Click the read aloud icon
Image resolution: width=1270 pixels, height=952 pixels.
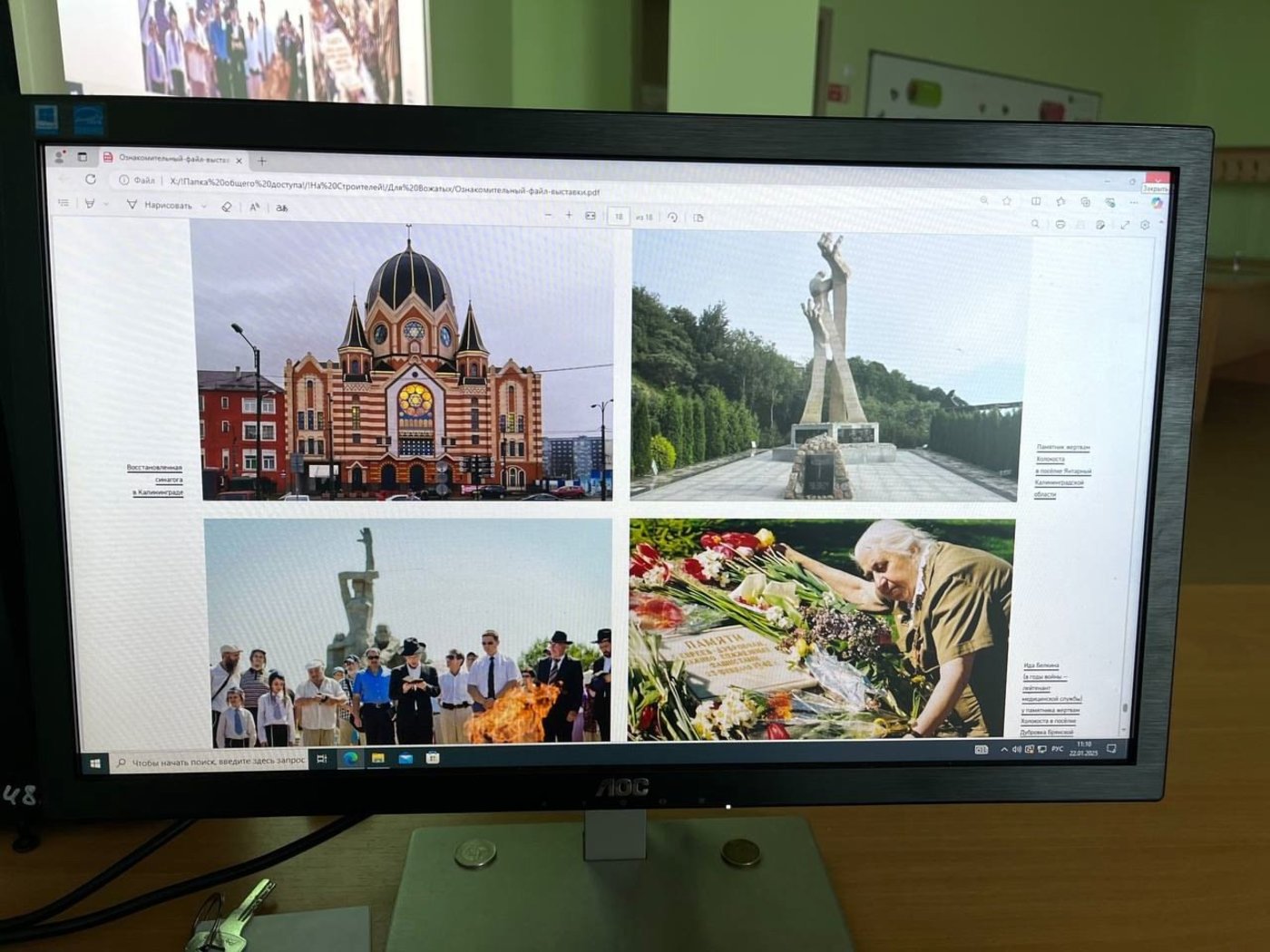255,208
